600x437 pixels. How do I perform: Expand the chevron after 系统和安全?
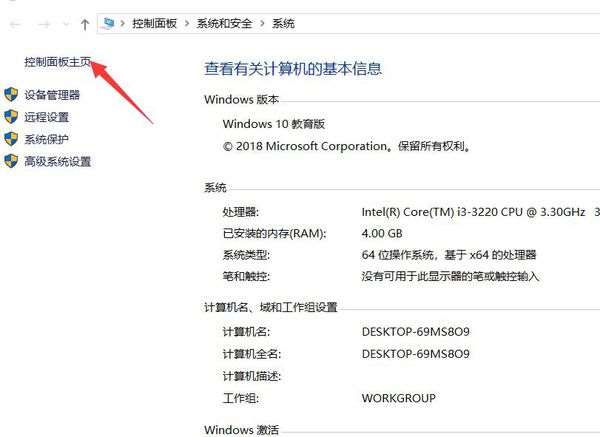(x=262, y=23)
